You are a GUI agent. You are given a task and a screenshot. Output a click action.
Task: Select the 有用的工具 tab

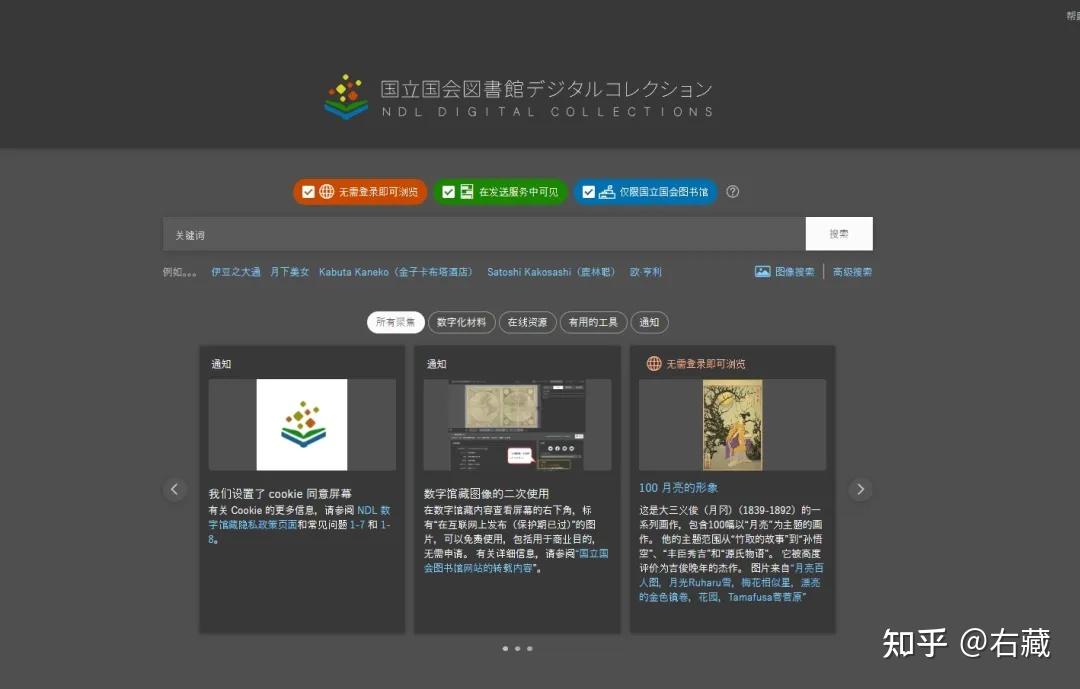point(594,322)
